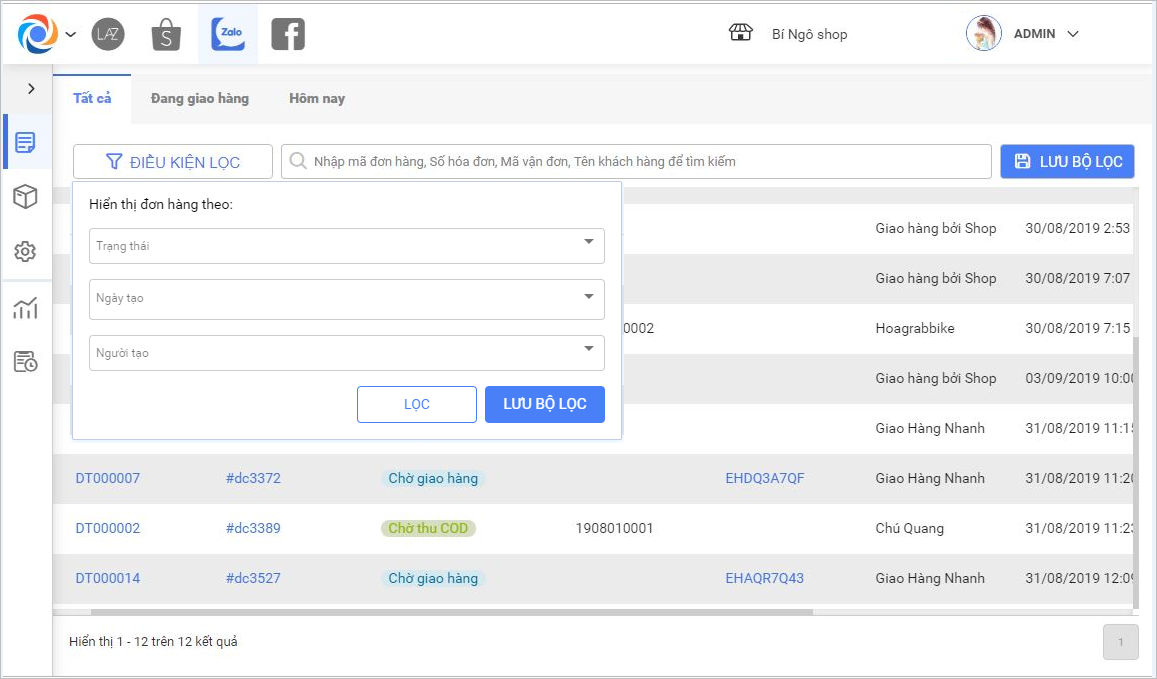Open the Facebook channel icon

288,34
